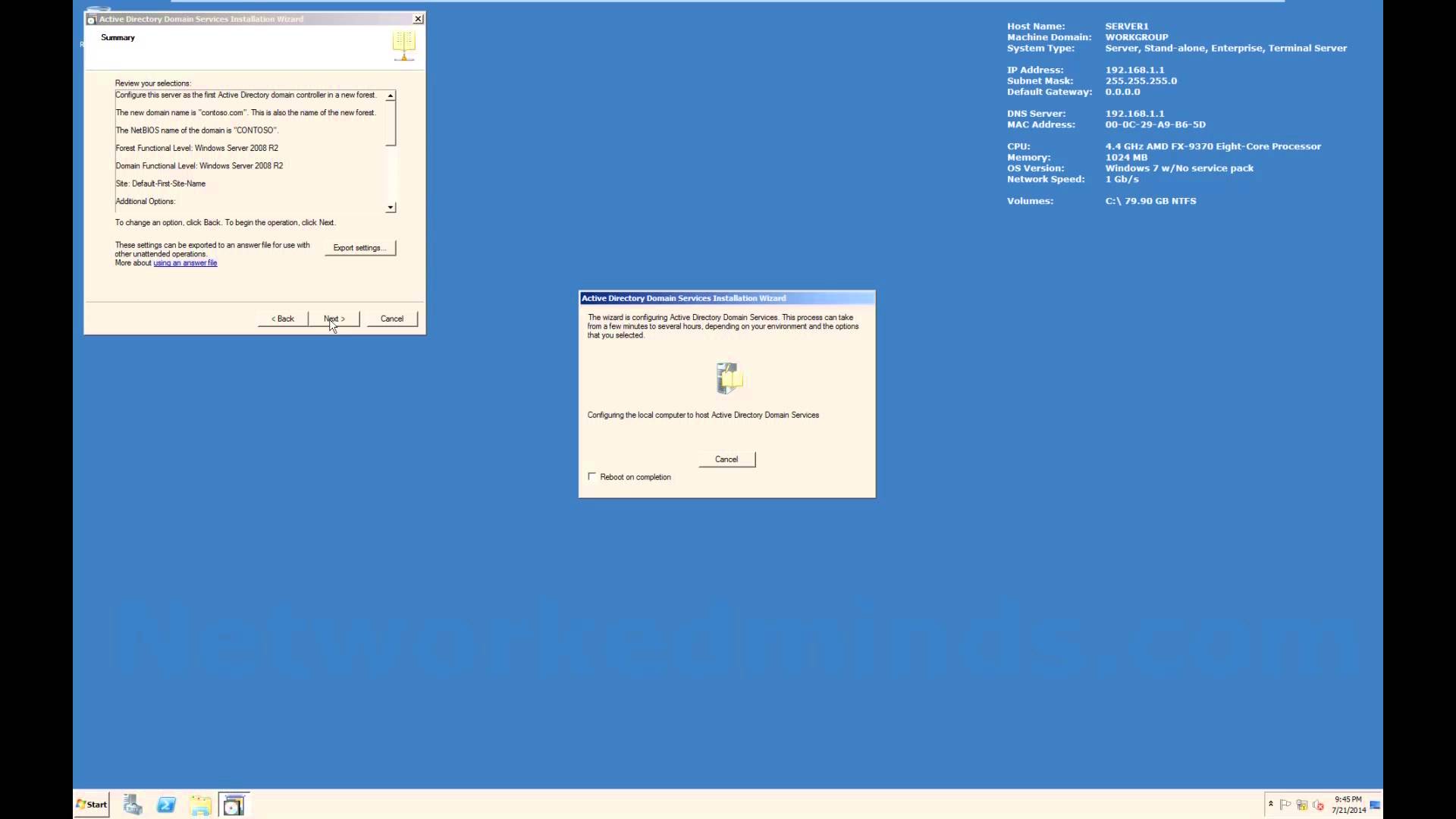
Task: Click the 'Configuring the local computer' status text
Action: [x=703, y=415]
